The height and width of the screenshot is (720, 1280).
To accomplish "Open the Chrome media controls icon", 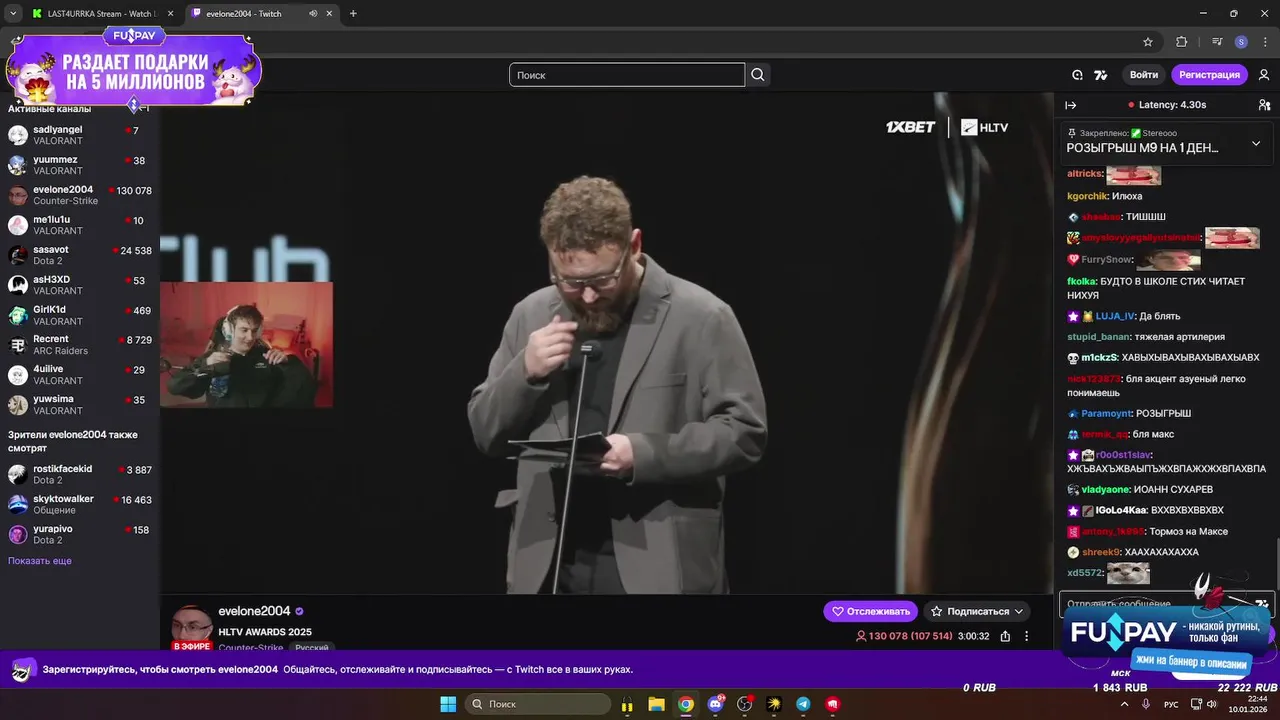I will (x=1217, y=42).
